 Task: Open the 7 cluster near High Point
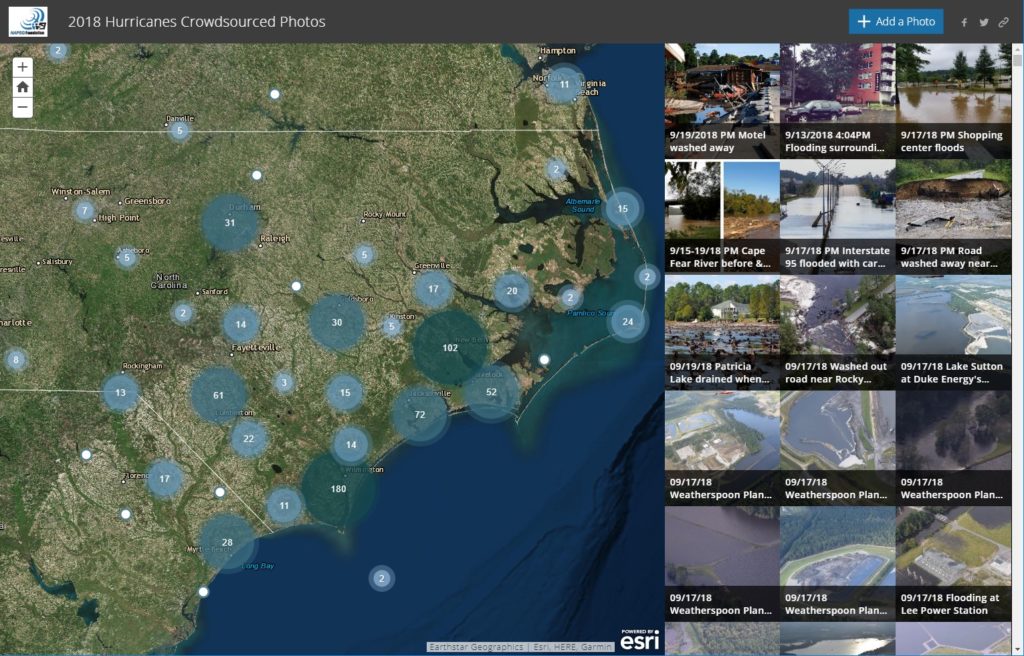(84, 210)
